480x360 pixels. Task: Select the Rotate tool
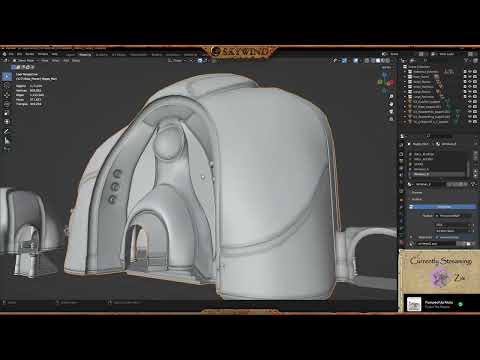(x=7, y=104)
